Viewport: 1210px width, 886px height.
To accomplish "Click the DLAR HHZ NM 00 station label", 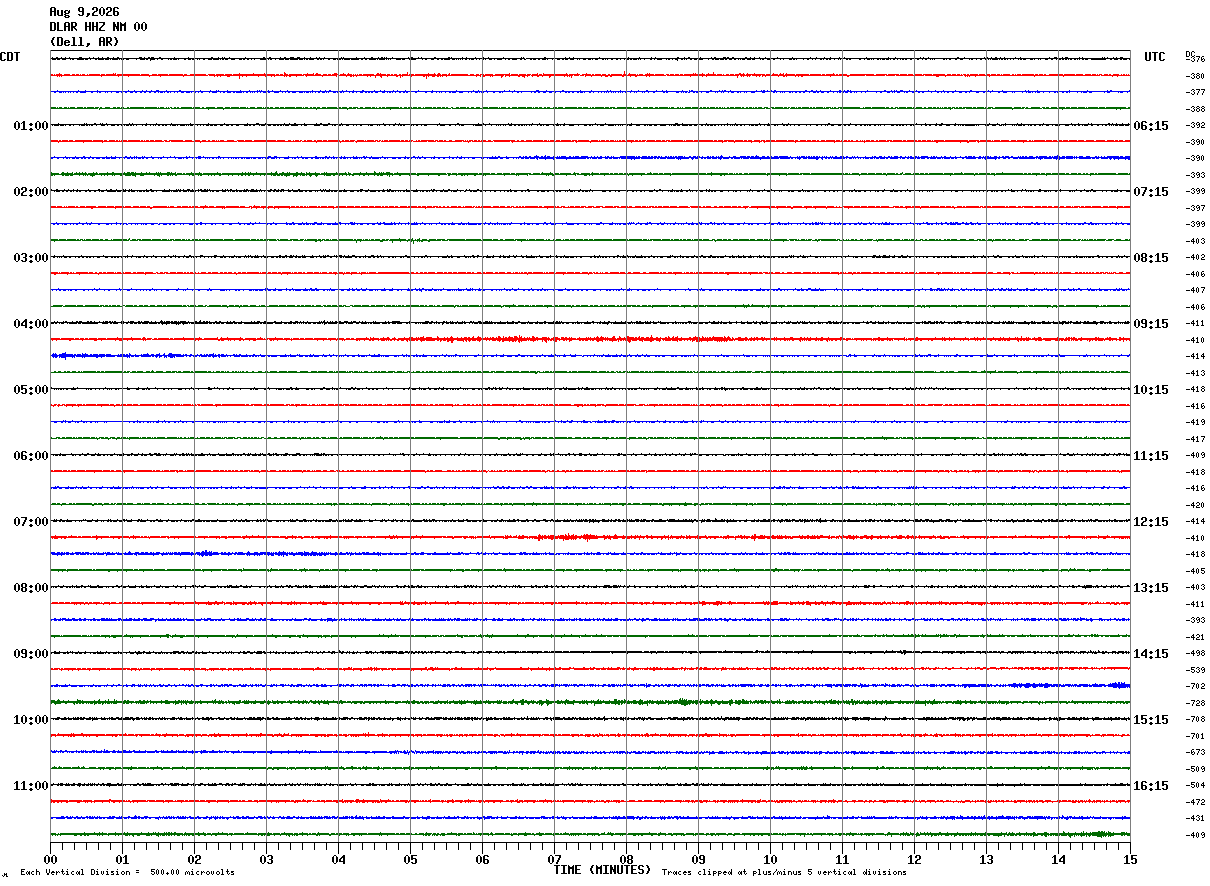I will coord(98,27).
